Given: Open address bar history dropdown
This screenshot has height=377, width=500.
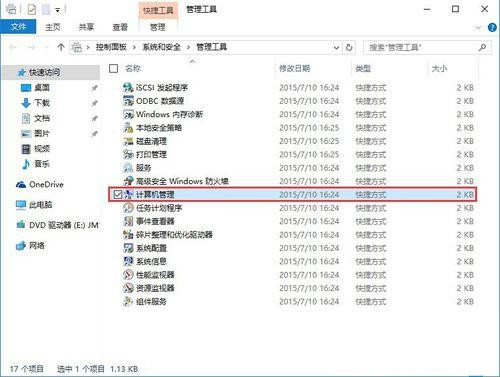Looking at the screenshot, I should [336, 47].
